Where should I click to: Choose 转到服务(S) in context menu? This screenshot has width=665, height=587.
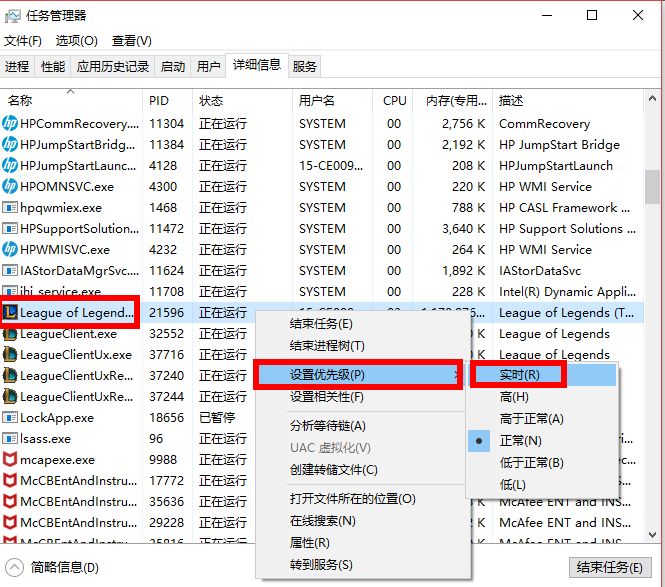[363, 565]
